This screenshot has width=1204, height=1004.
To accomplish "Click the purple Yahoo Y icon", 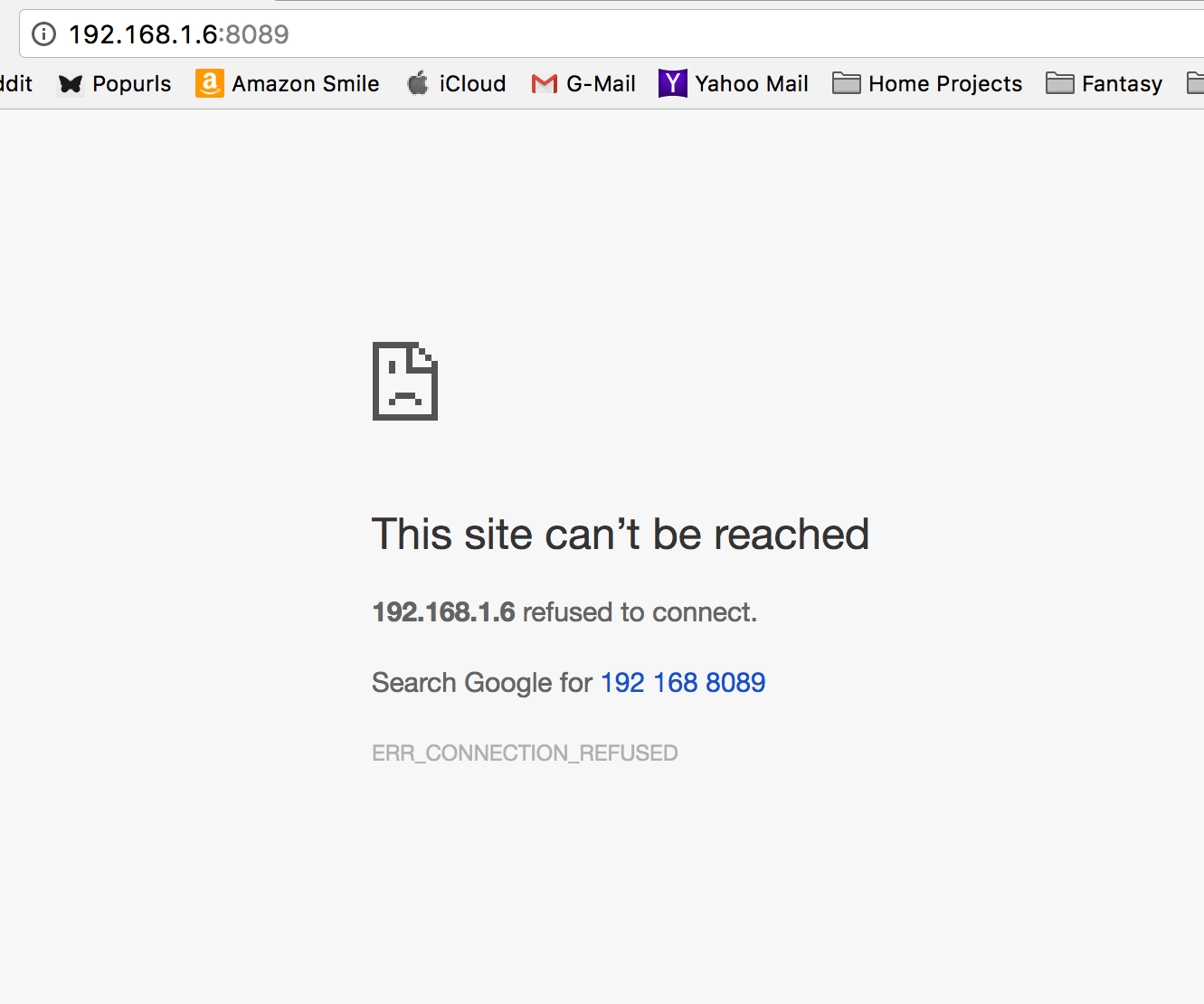I will coord(672,84).
